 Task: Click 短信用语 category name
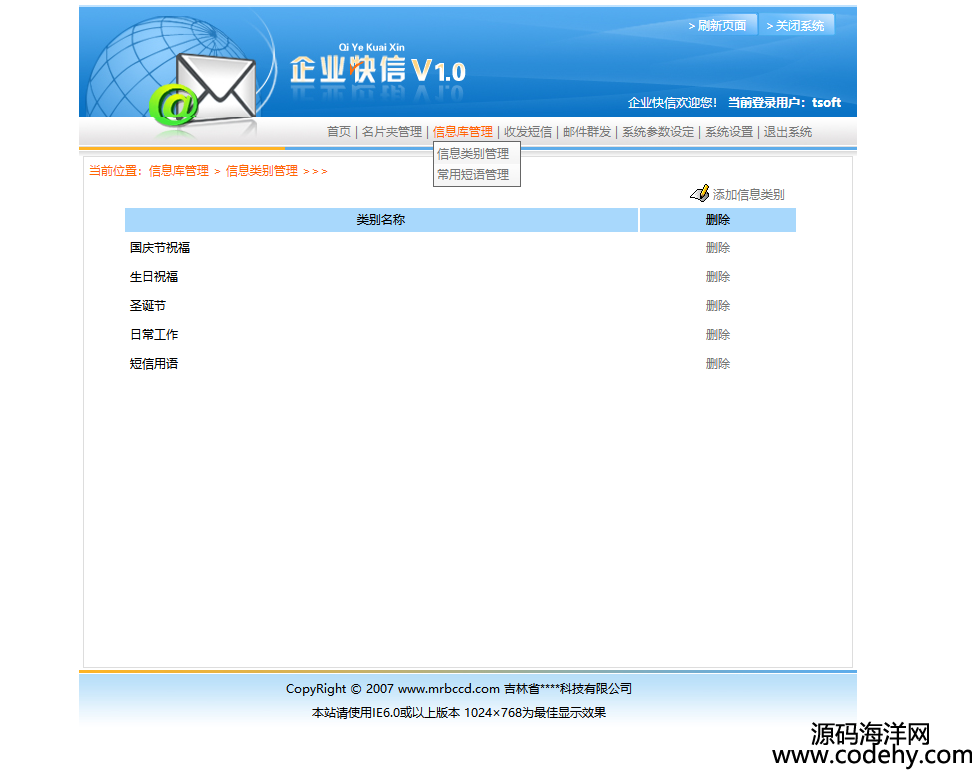click(x=154, y=364)
